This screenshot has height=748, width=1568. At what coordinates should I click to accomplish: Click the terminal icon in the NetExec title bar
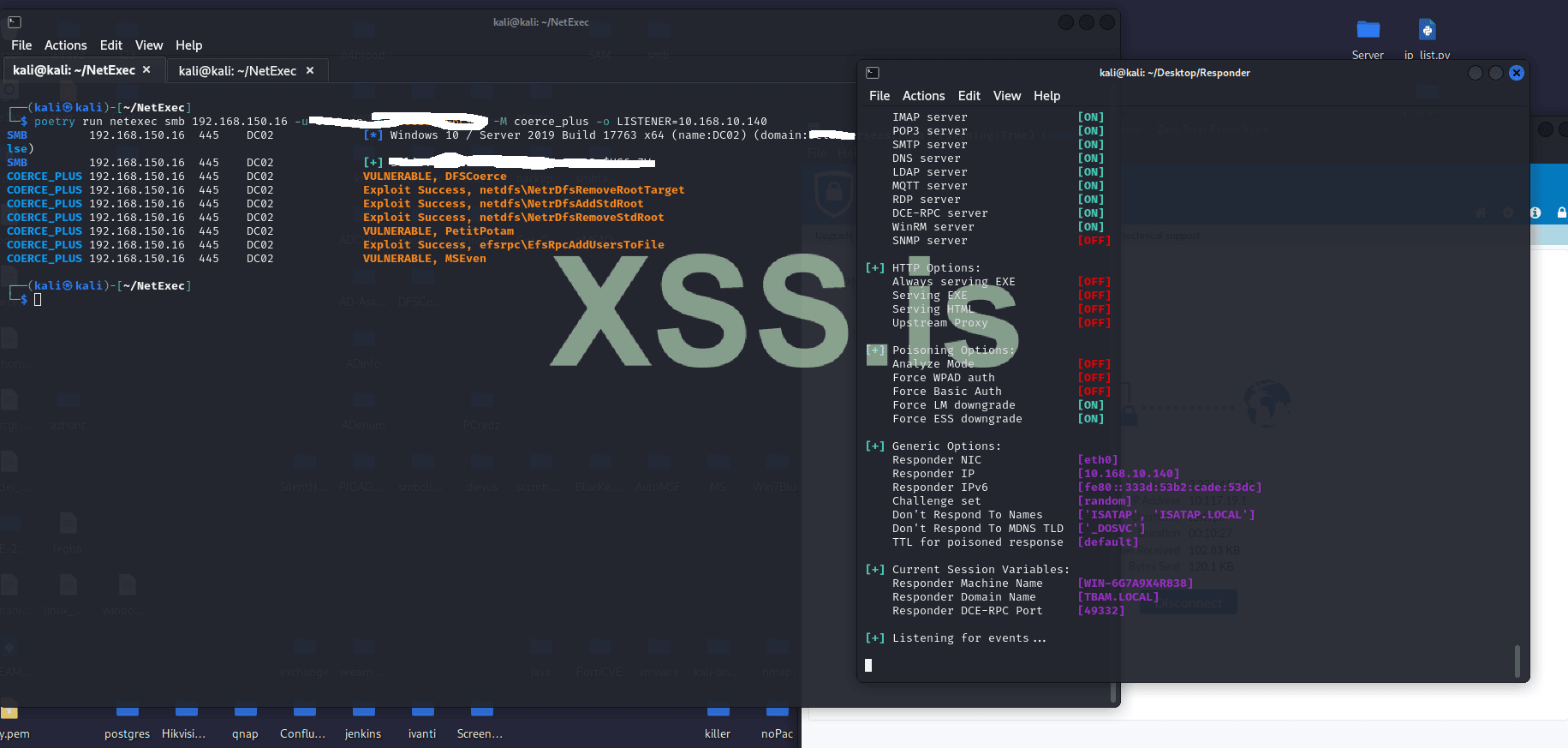click(15, 22)
